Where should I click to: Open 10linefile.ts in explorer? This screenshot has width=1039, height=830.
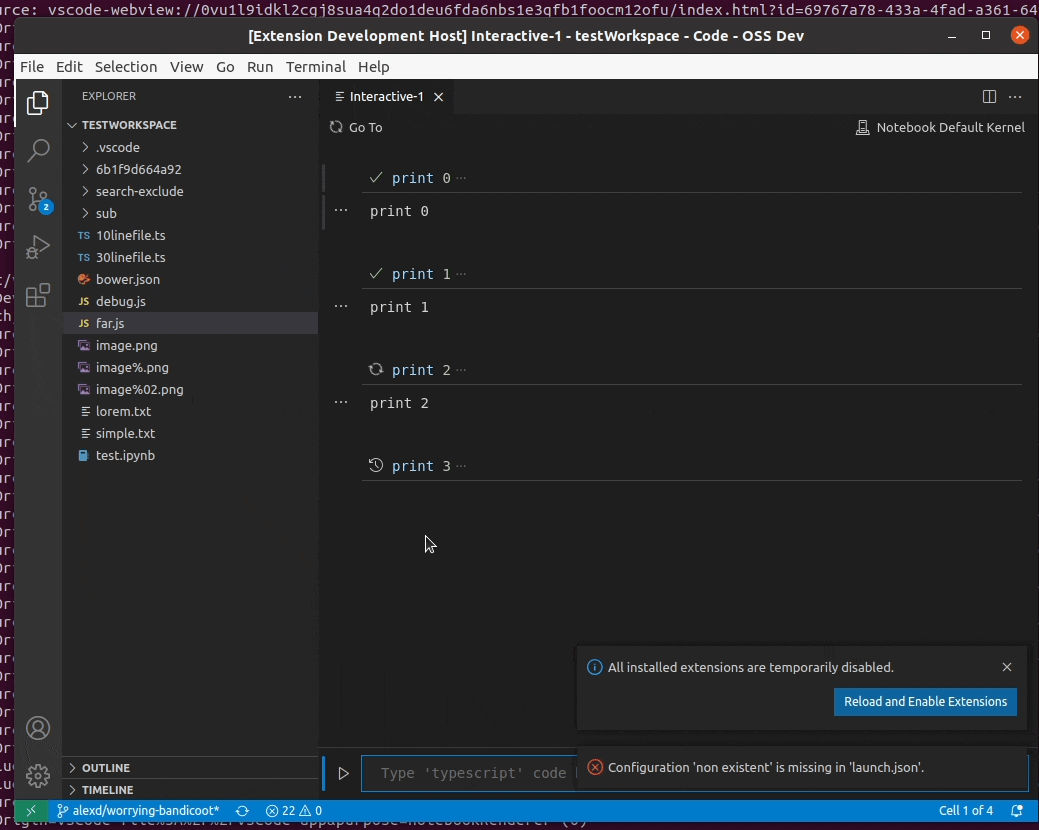point(190,235)
